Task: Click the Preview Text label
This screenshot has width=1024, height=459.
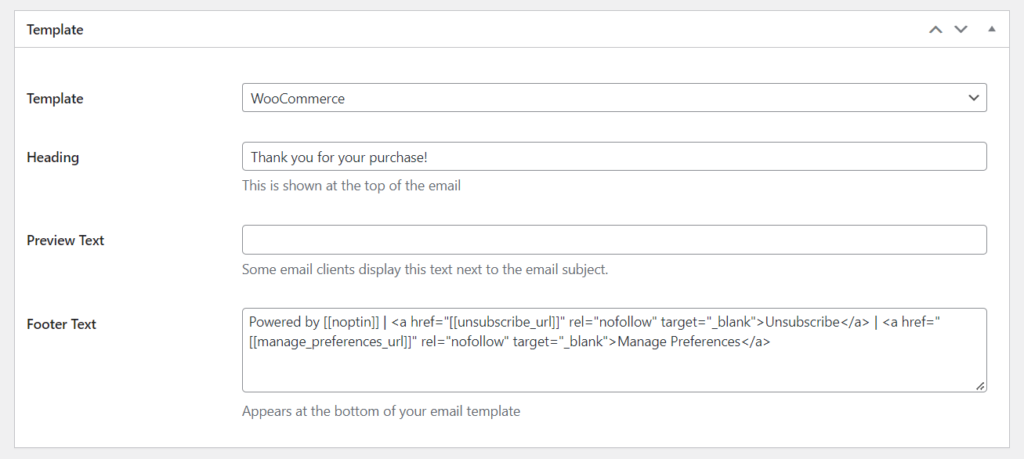Action: coord(65,240)
